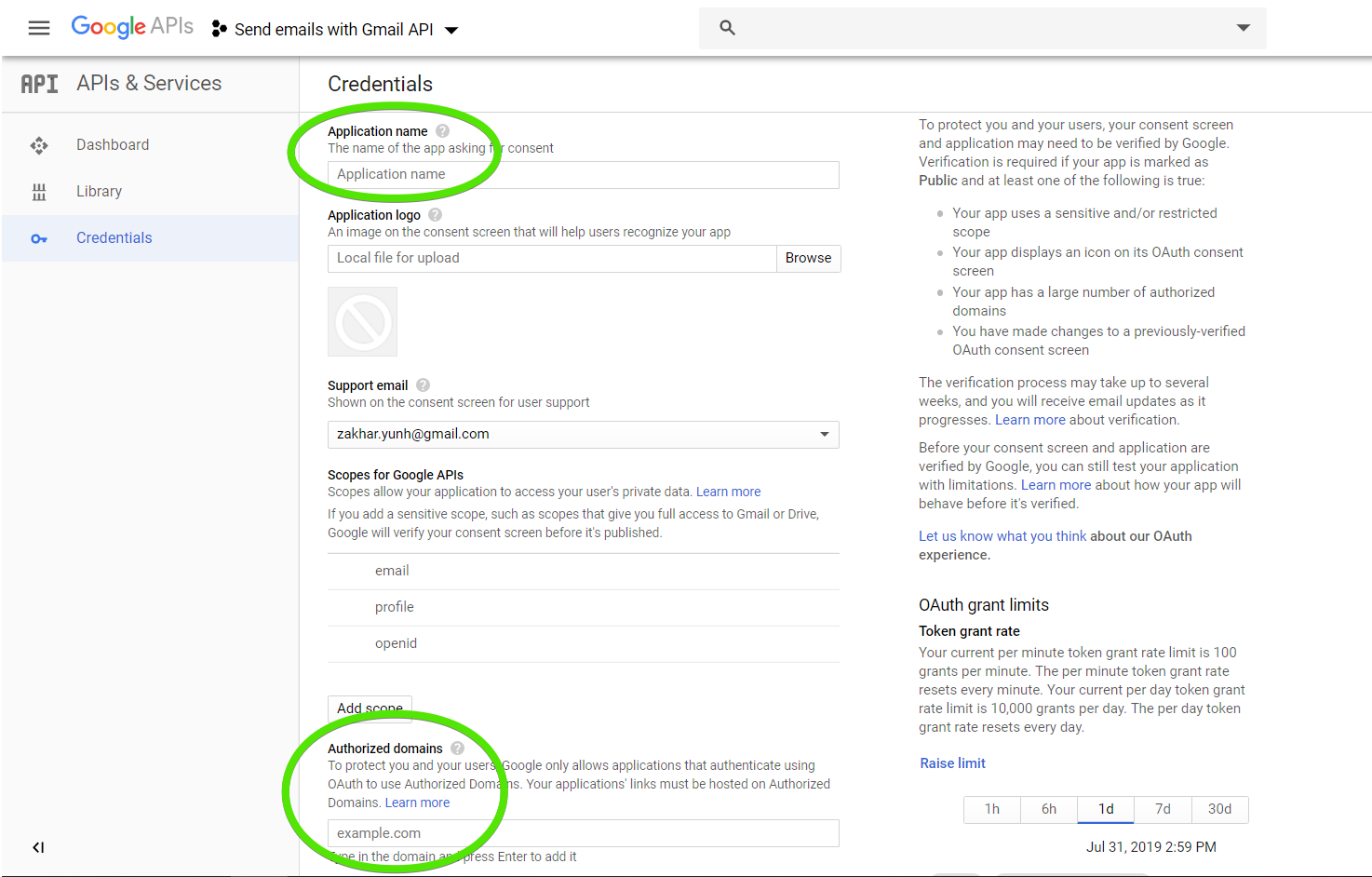Click Learn more about verification
This screenshot has width=1372, height=877.
pos(1030,420)
